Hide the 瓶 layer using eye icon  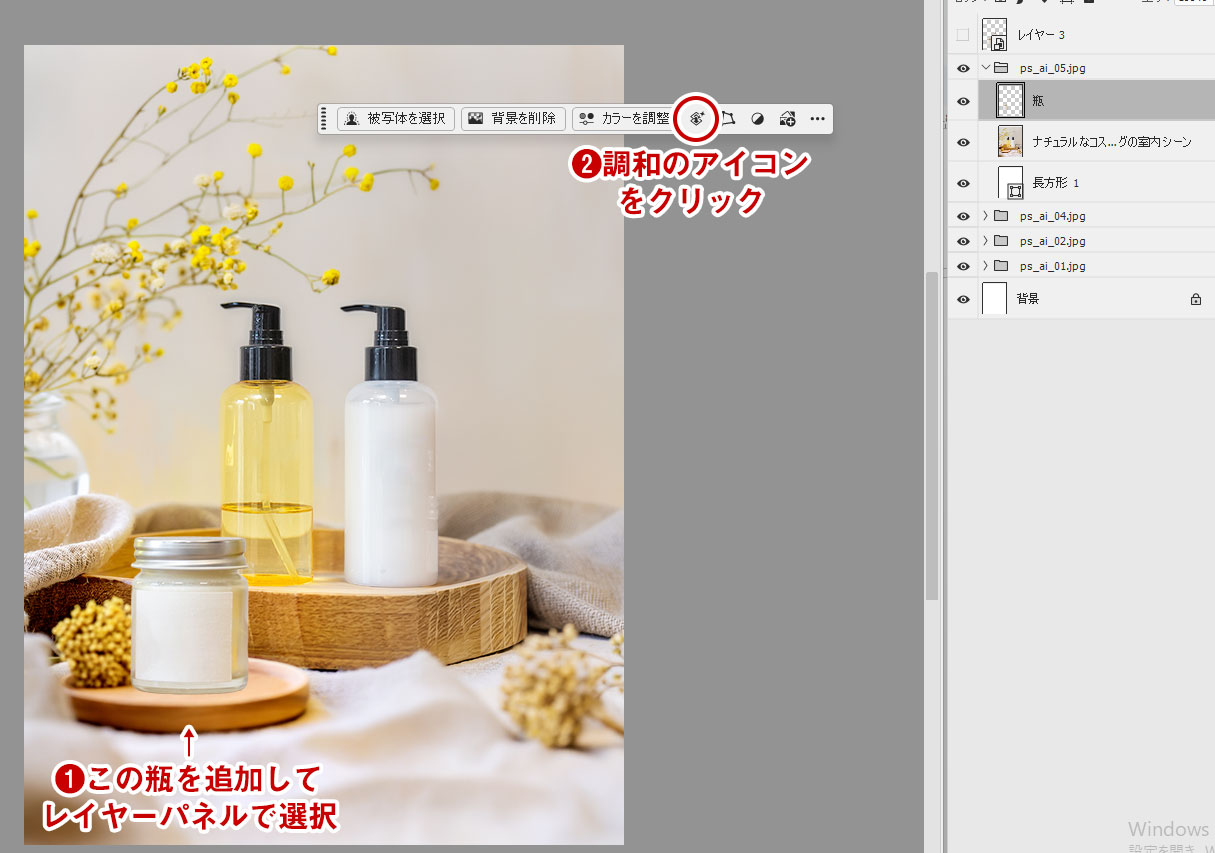pyautogui.click(x=963, y=101)
